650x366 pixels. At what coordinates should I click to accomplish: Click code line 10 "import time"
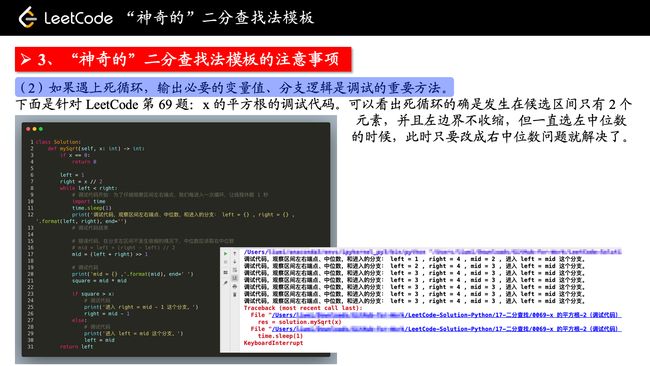pyautogui.click(x=88, y=201)
